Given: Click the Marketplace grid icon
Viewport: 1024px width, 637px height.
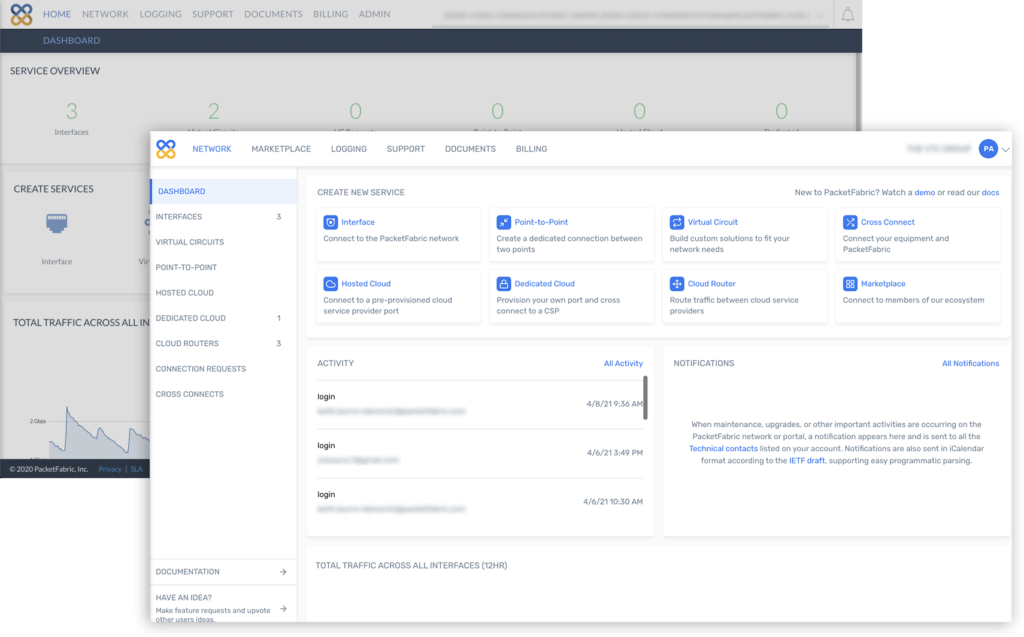Looking at the screenshot, I should [x=850, y=284].
